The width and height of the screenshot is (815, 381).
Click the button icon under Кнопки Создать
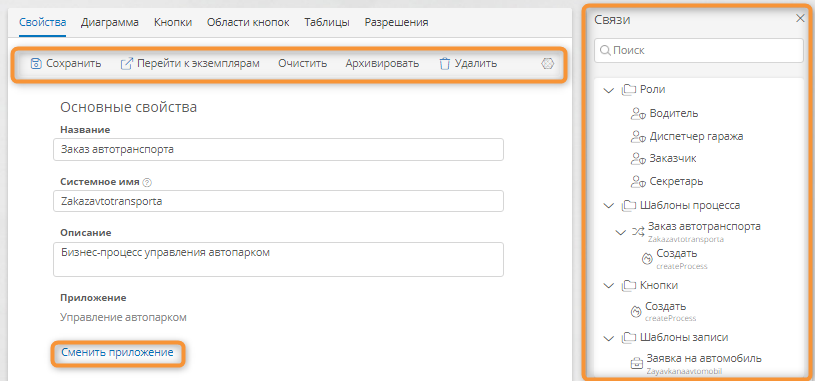pyautogui.click(x=635, y=312)
